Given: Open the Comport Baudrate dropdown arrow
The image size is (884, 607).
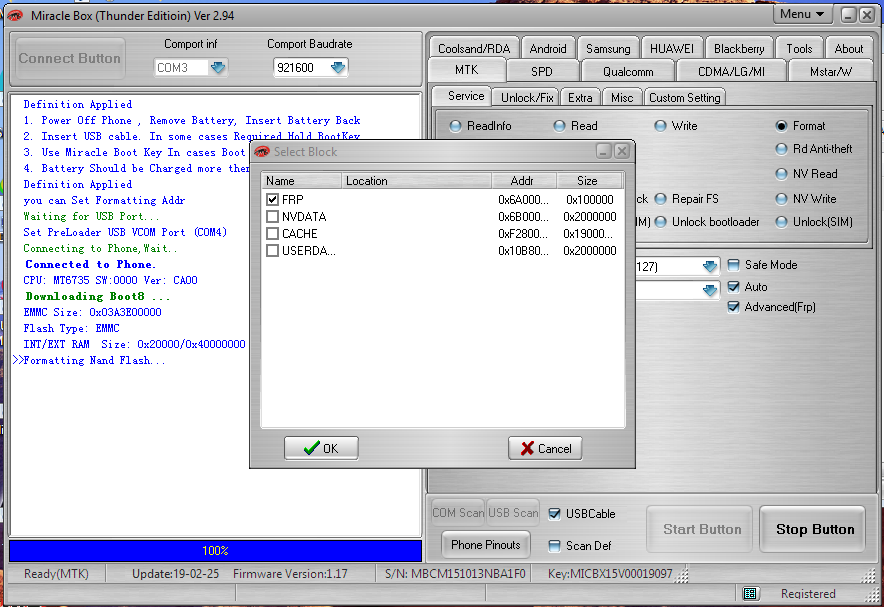Looking at the screenshot, I should (x=338, y=68).
